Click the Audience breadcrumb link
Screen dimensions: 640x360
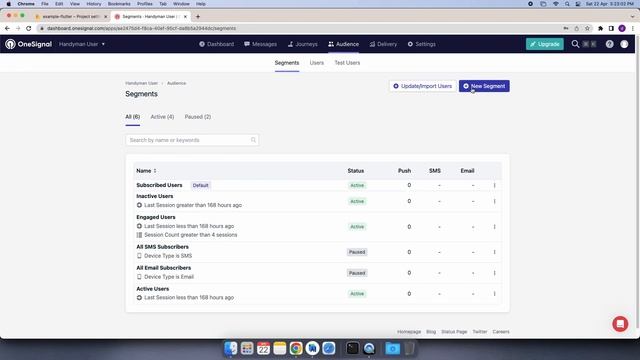point(176,83)
